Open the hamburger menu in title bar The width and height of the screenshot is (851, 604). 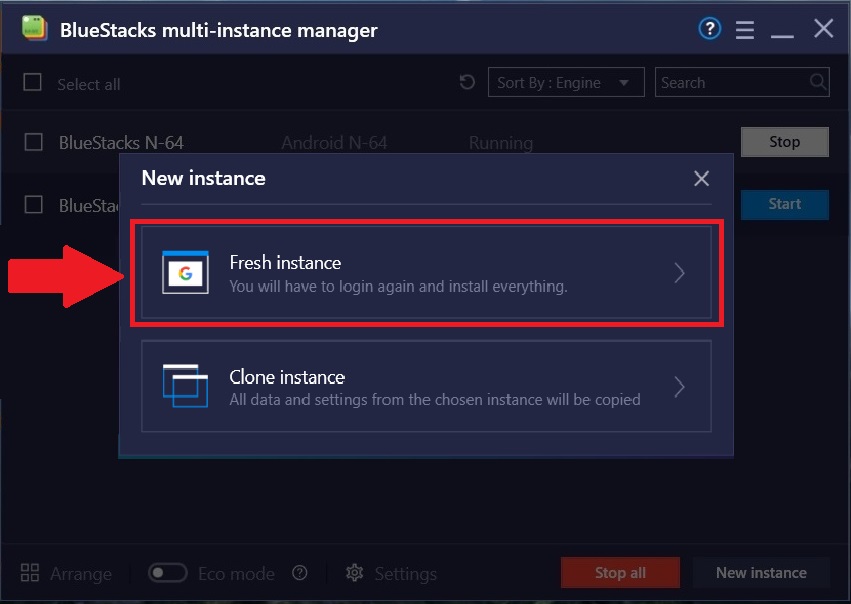point(745,30)
